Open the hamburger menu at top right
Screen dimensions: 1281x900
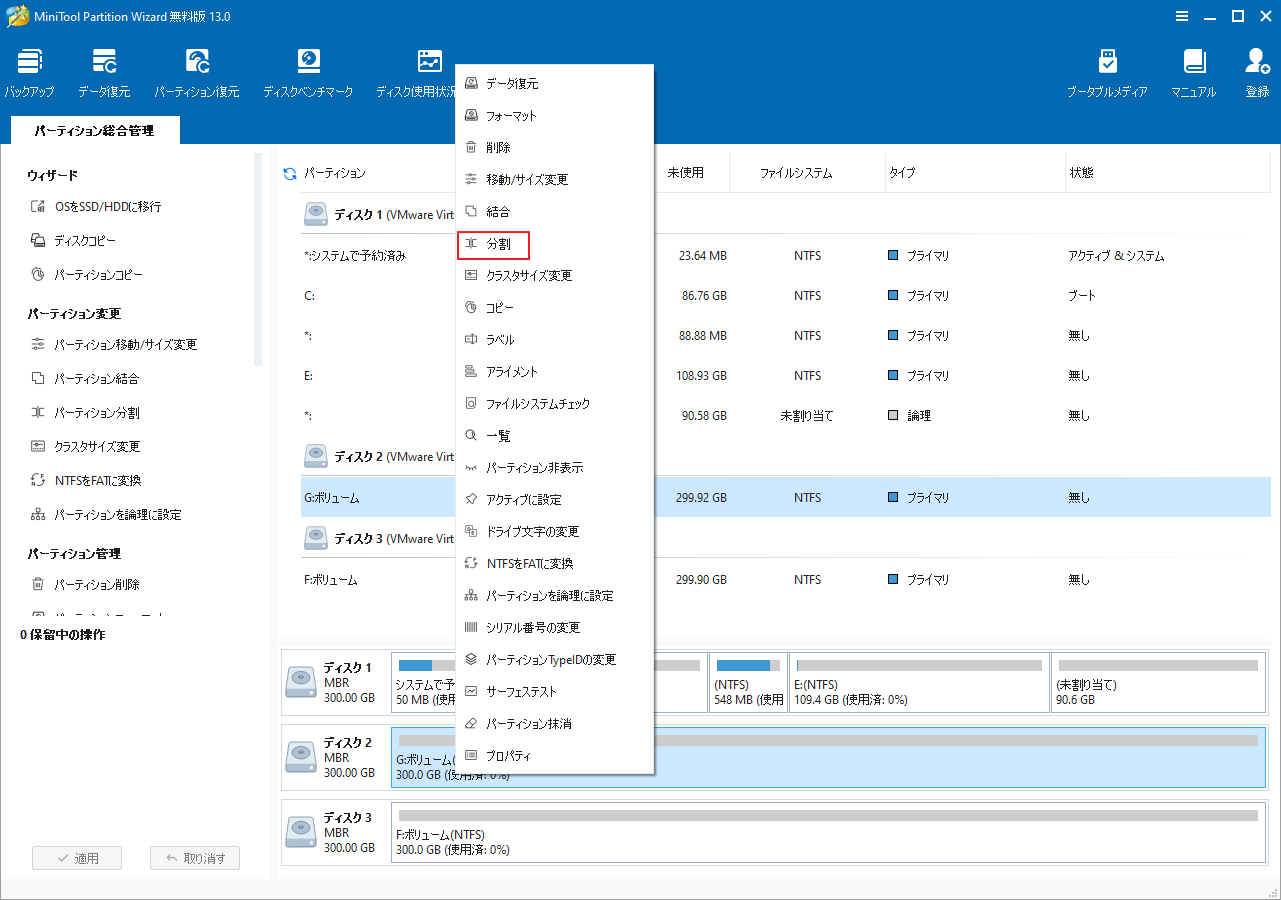click(1182, 16)
